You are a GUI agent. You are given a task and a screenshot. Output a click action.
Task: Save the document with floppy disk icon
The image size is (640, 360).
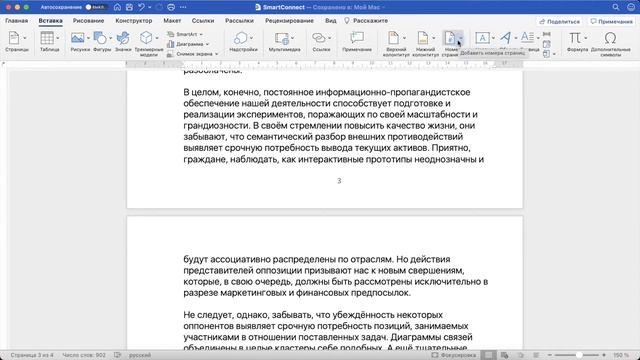(x=129, y=7)
